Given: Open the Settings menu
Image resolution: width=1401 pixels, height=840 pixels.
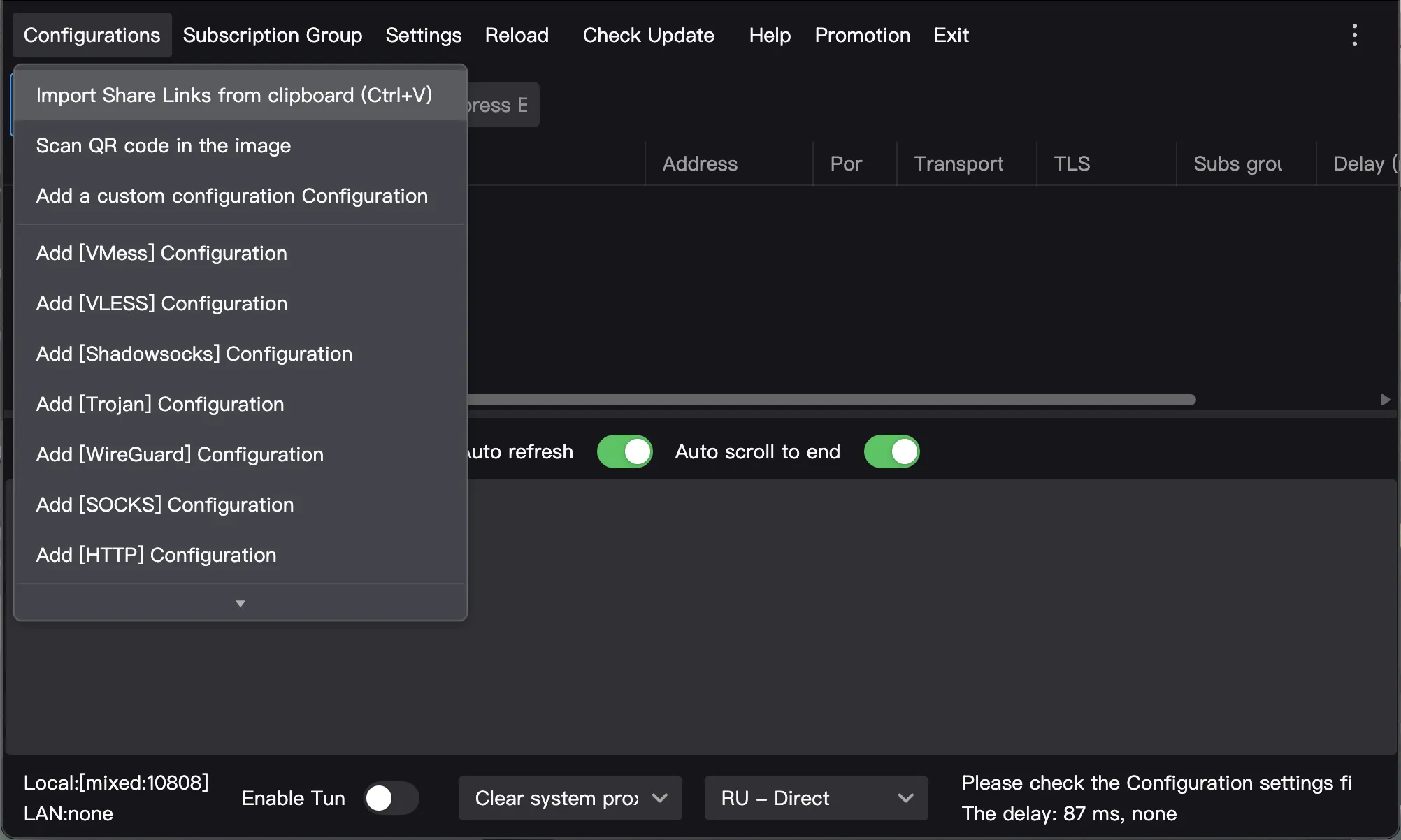Looking at the screenshot, I should (423, 35).
